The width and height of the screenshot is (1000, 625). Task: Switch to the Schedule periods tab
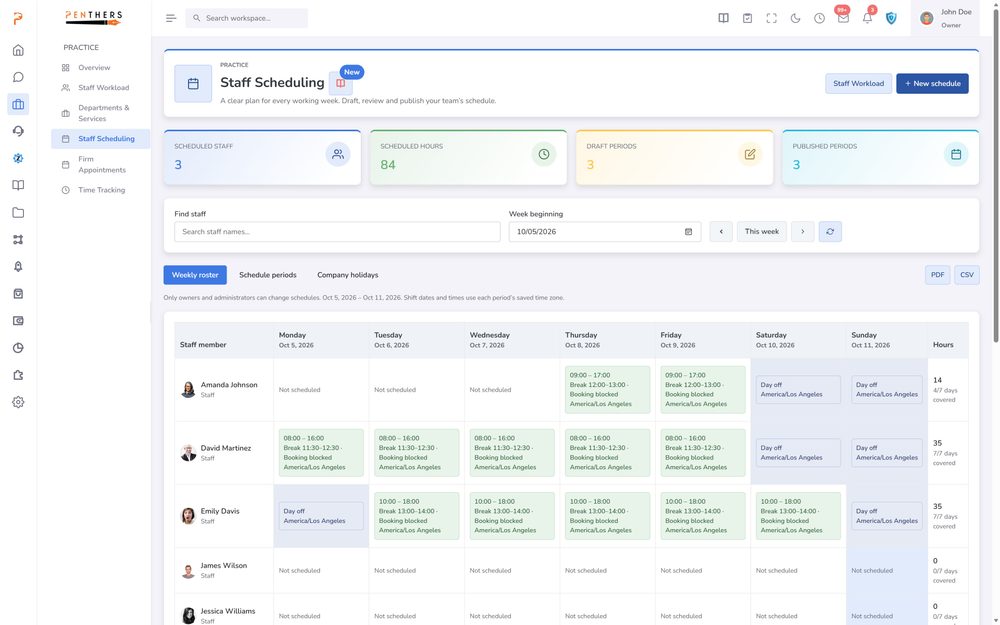268,275
